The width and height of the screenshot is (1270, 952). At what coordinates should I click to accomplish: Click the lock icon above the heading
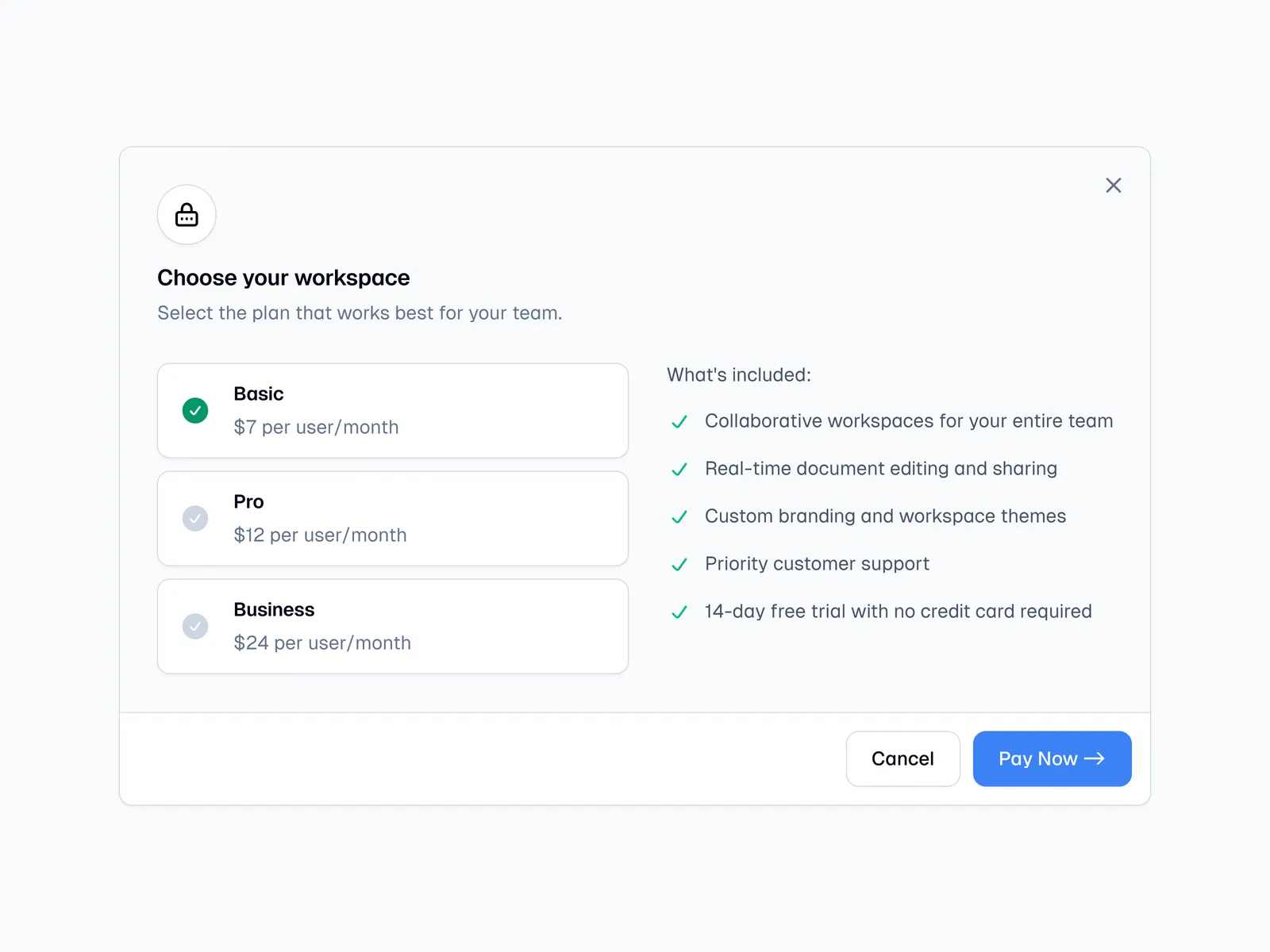[x=187, y=215]
